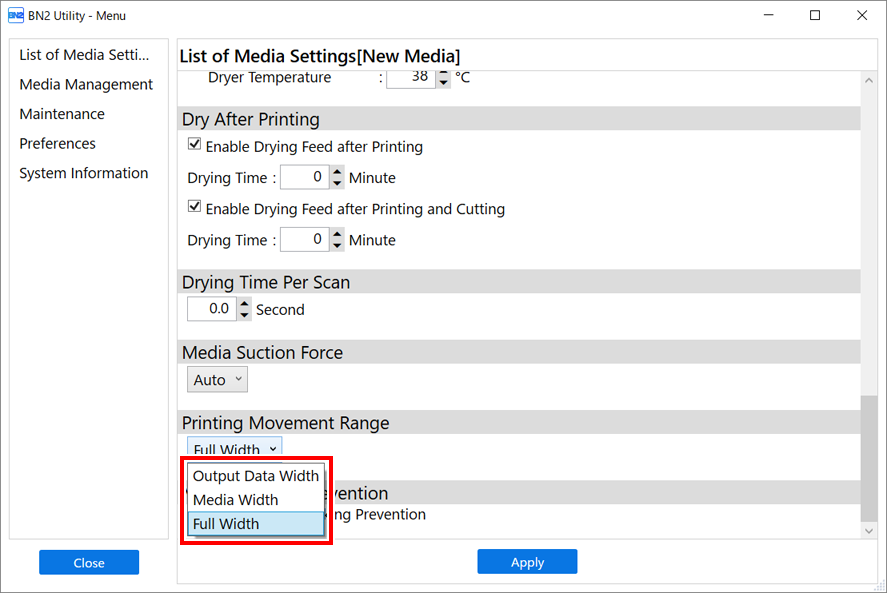Open Preferences section
The height and width of the screenshot is (593, 887).
click(57, 143)
